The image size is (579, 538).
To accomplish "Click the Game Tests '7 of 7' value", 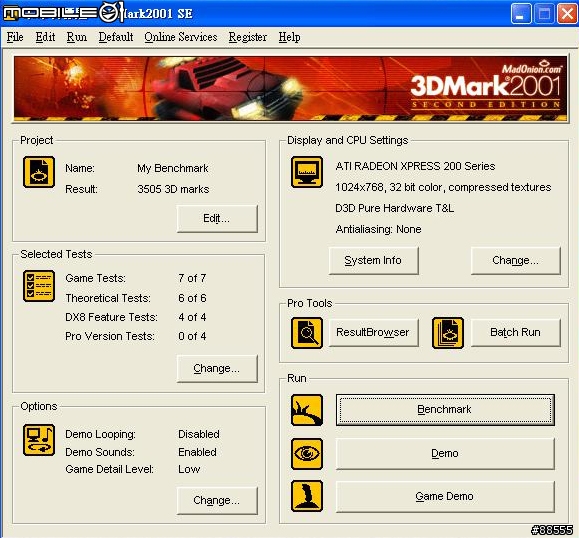I will (192, 278).
